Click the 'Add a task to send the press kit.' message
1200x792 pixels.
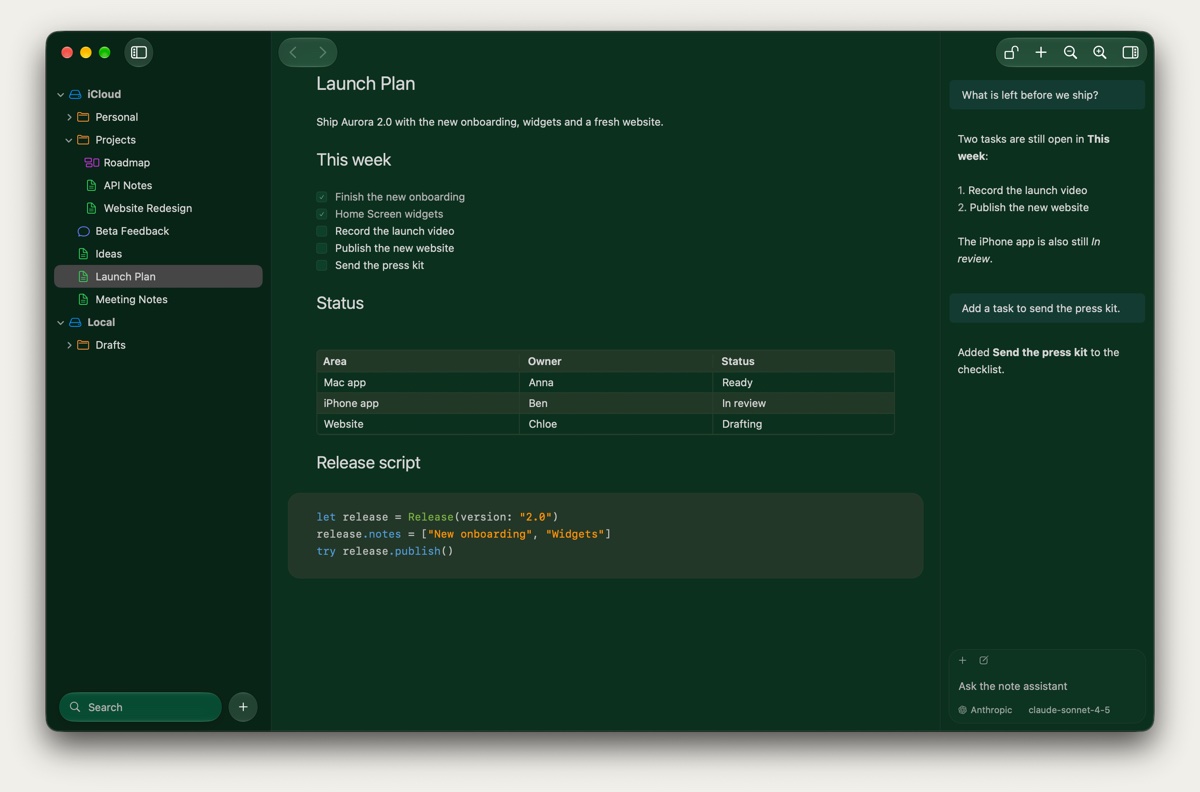tap(1047, 308)
